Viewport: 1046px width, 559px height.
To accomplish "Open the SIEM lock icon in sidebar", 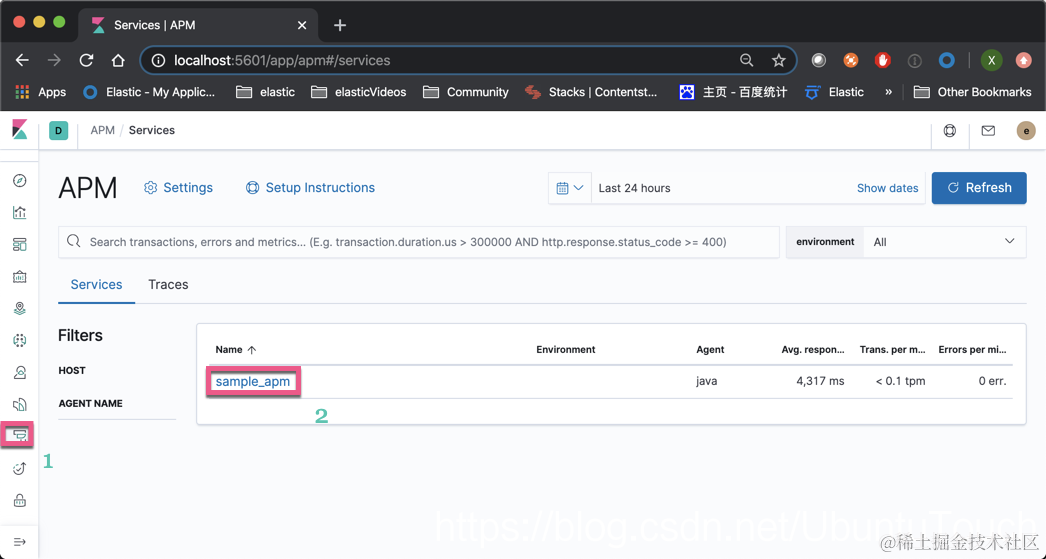I will [x=19, y=500].
